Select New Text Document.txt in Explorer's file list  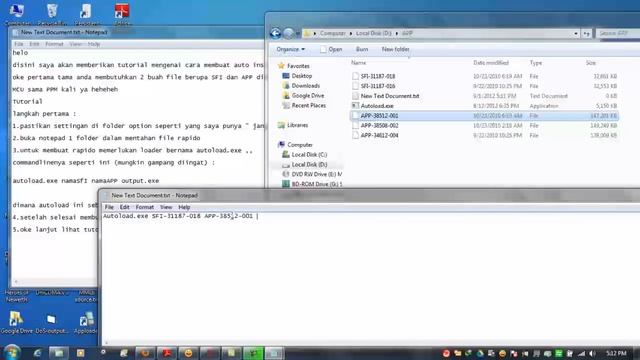(390, 96)
